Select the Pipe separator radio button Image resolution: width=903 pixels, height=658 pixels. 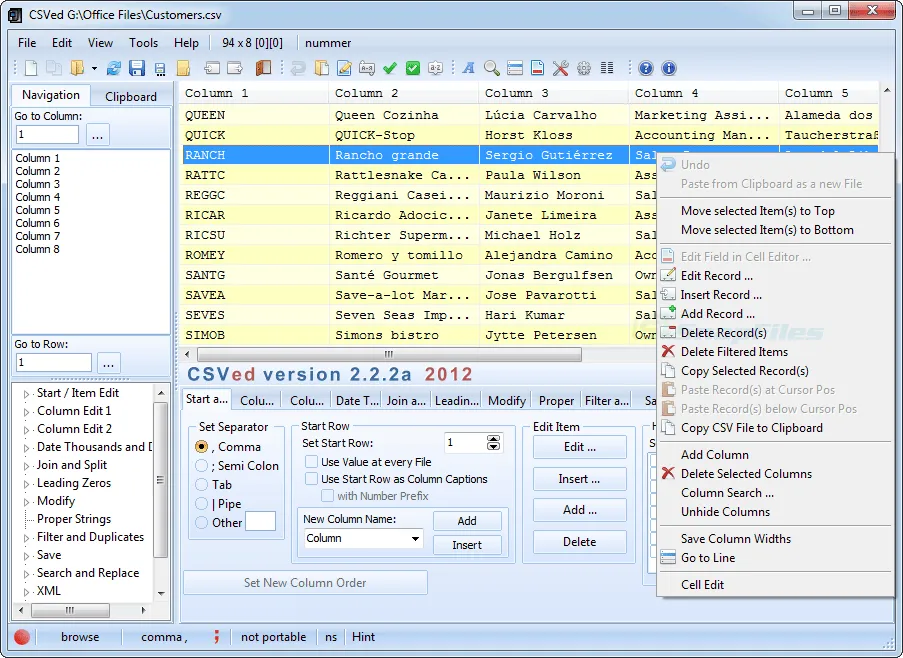coord(202,504)
